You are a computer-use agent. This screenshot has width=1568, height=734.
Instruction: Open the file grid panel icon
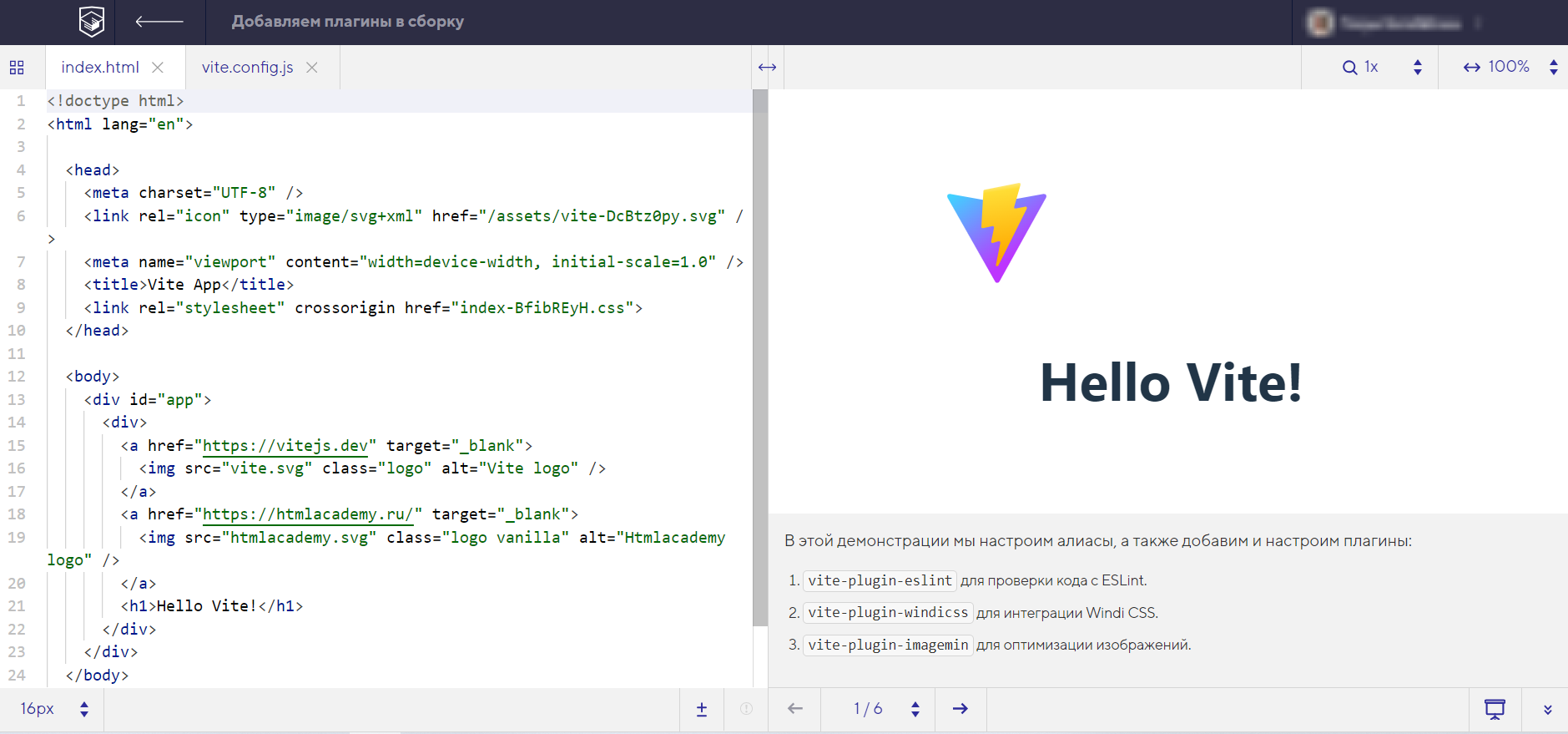tap(17, 68)
